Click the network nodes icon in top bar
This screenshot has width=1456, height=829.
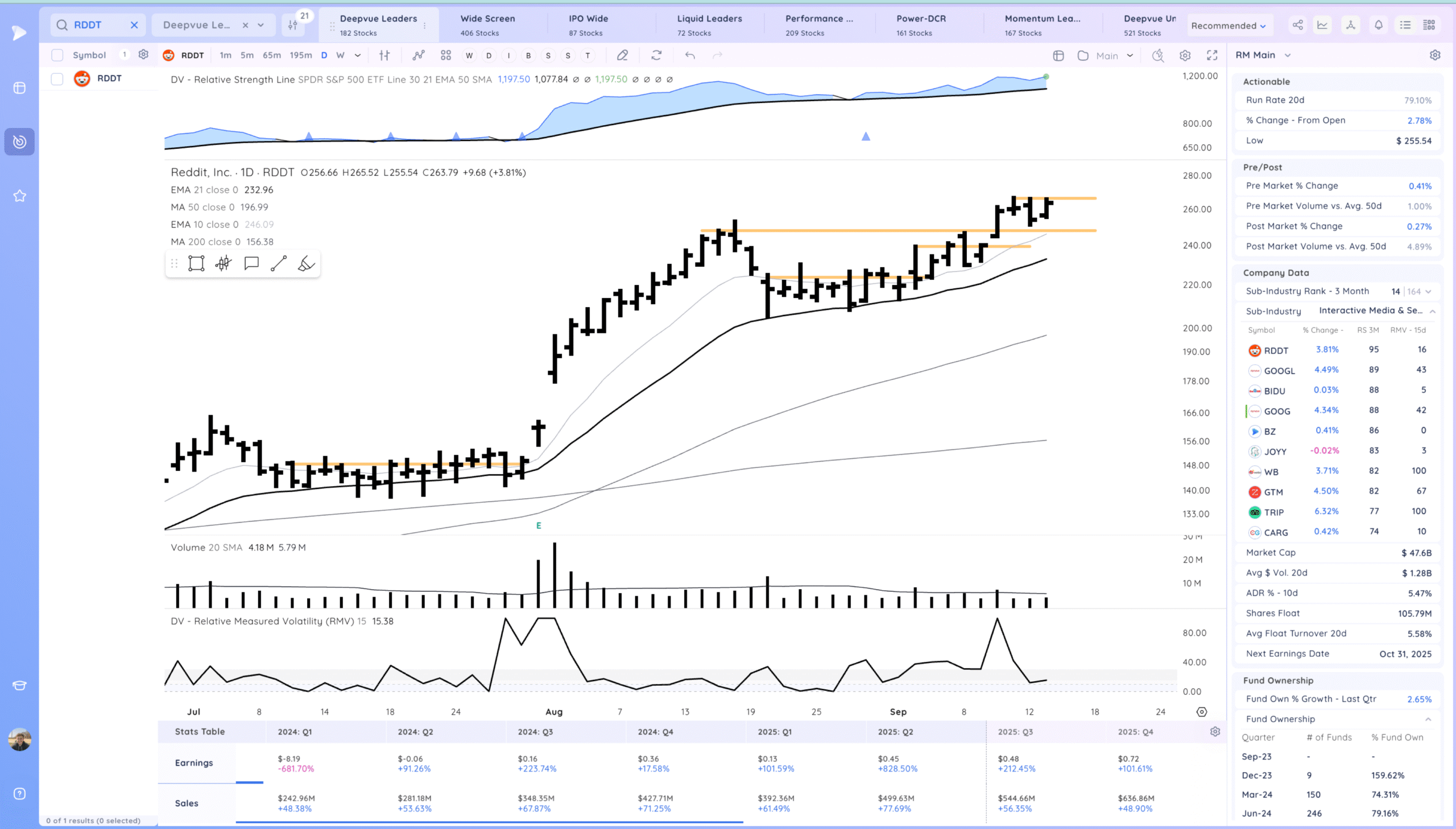(x=1350, y=25)
